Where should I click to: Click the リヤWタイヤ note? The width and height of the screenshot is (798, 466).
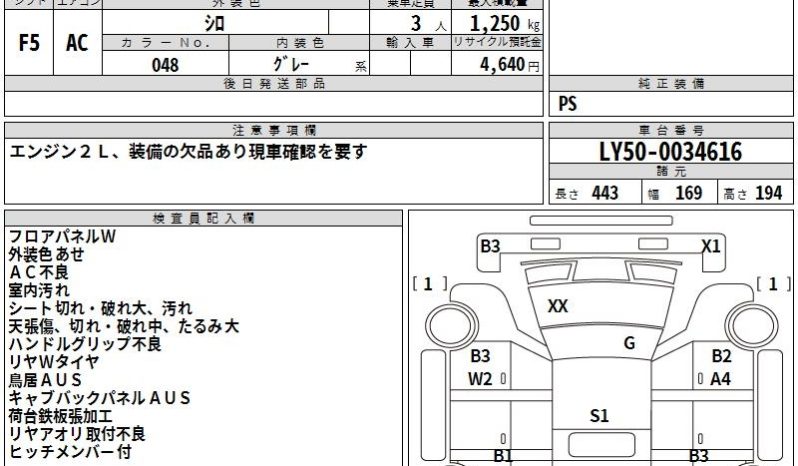53,362
